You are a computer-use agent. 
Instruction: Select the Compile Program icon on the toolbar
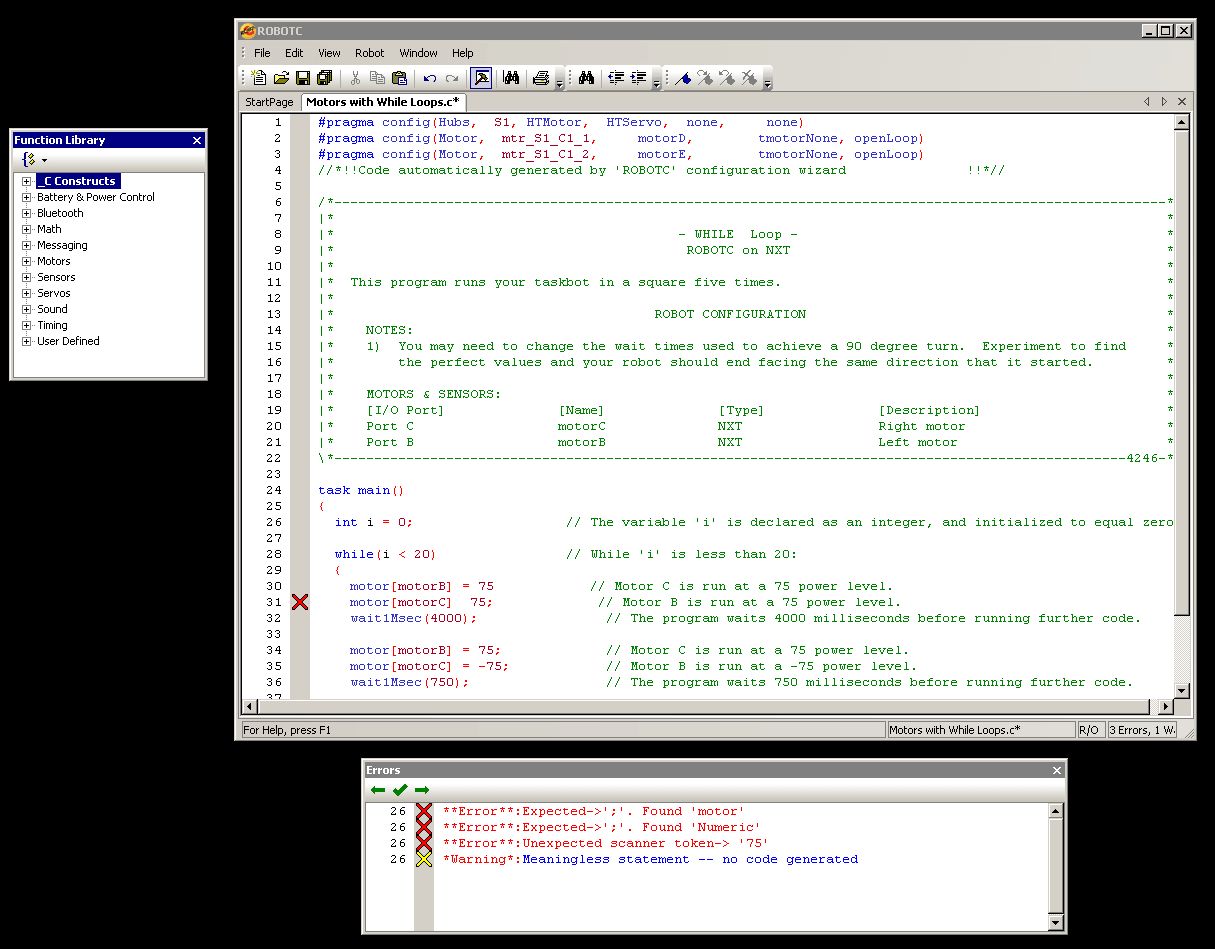point(481,77)
